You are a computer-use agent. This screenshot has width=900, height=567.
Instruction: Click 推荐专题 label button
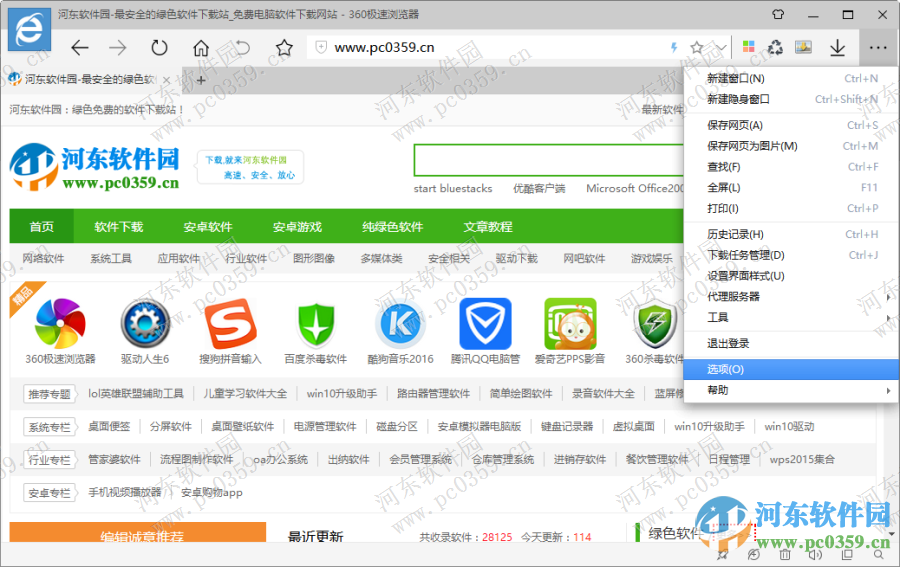click(49, 394)
